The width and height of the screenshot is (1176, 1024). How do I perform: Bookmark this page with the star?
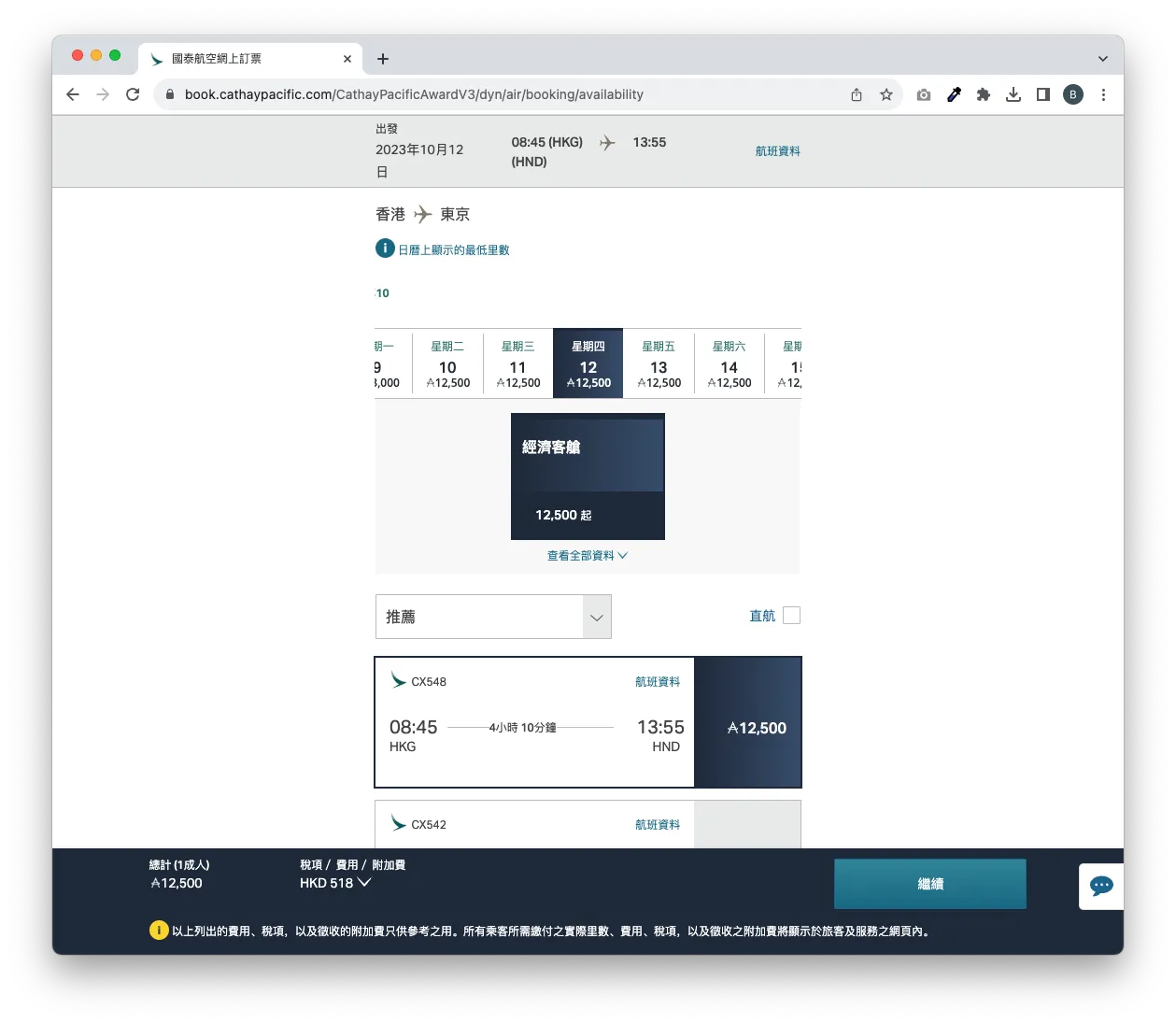886,94
